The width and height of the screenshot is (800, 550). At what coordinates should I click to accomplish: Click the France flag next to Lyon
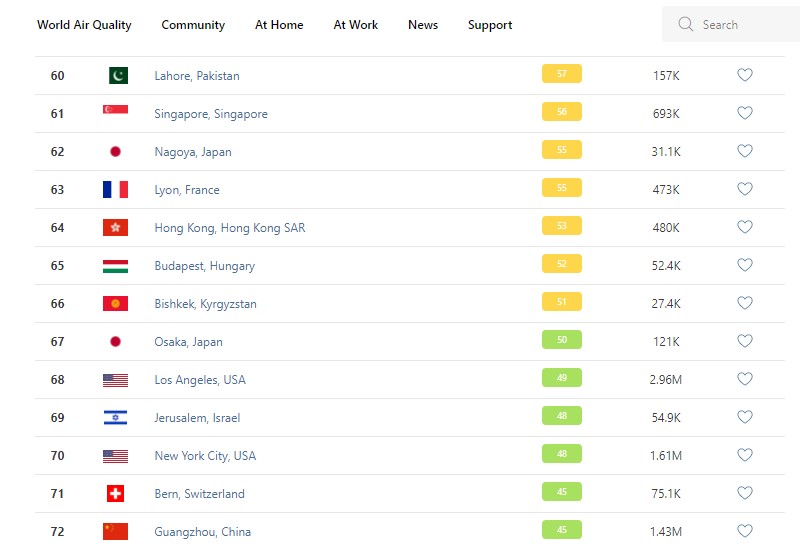click(115, 190)
